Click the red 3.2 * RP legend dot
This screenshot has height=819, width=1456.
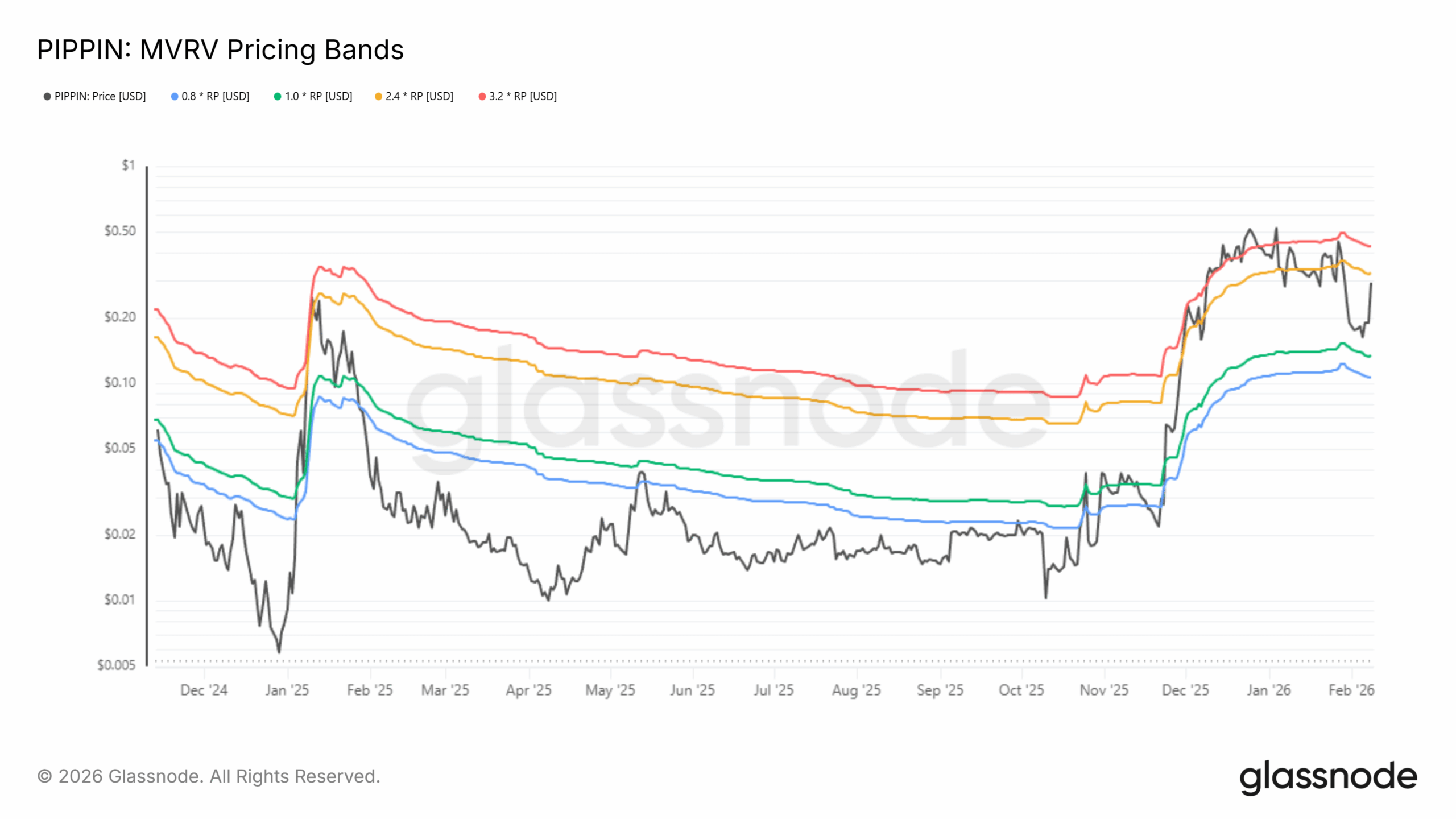tap(482, 97)
